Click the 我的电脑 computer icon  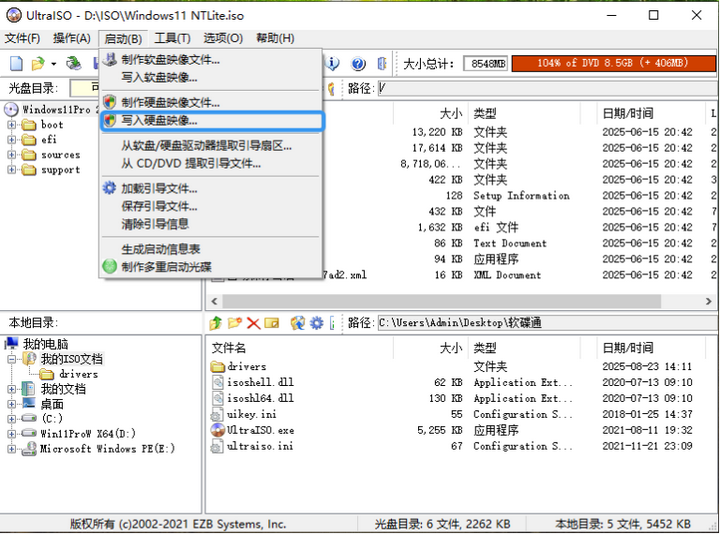tap(11, 343)
